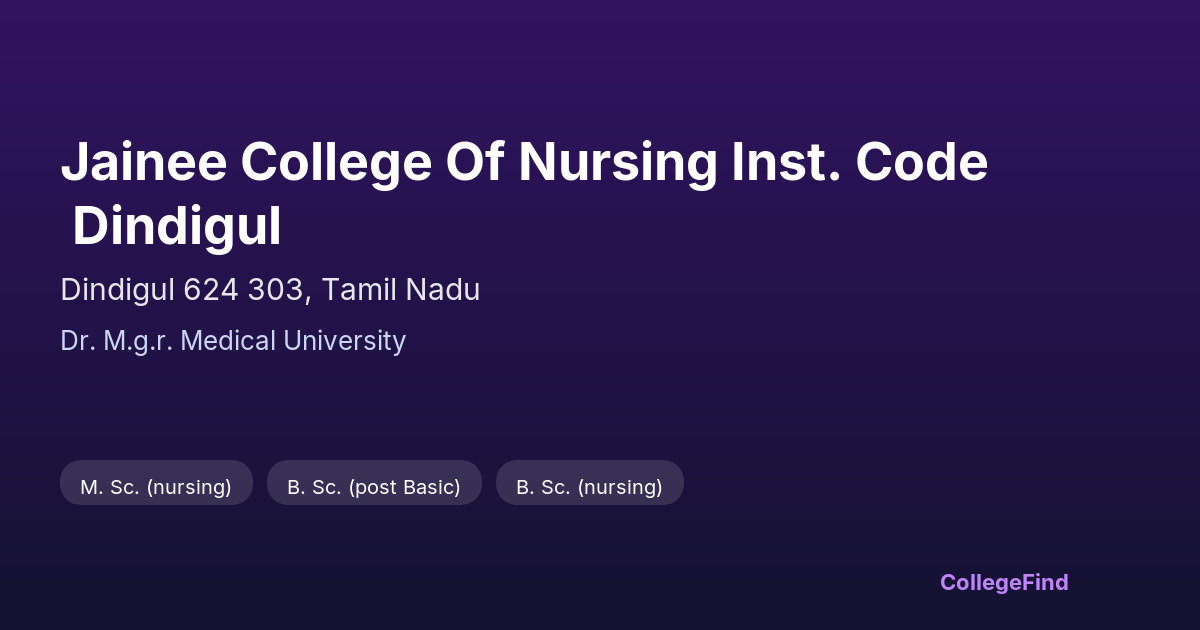Click the word Of in the heading

(476, 163)
